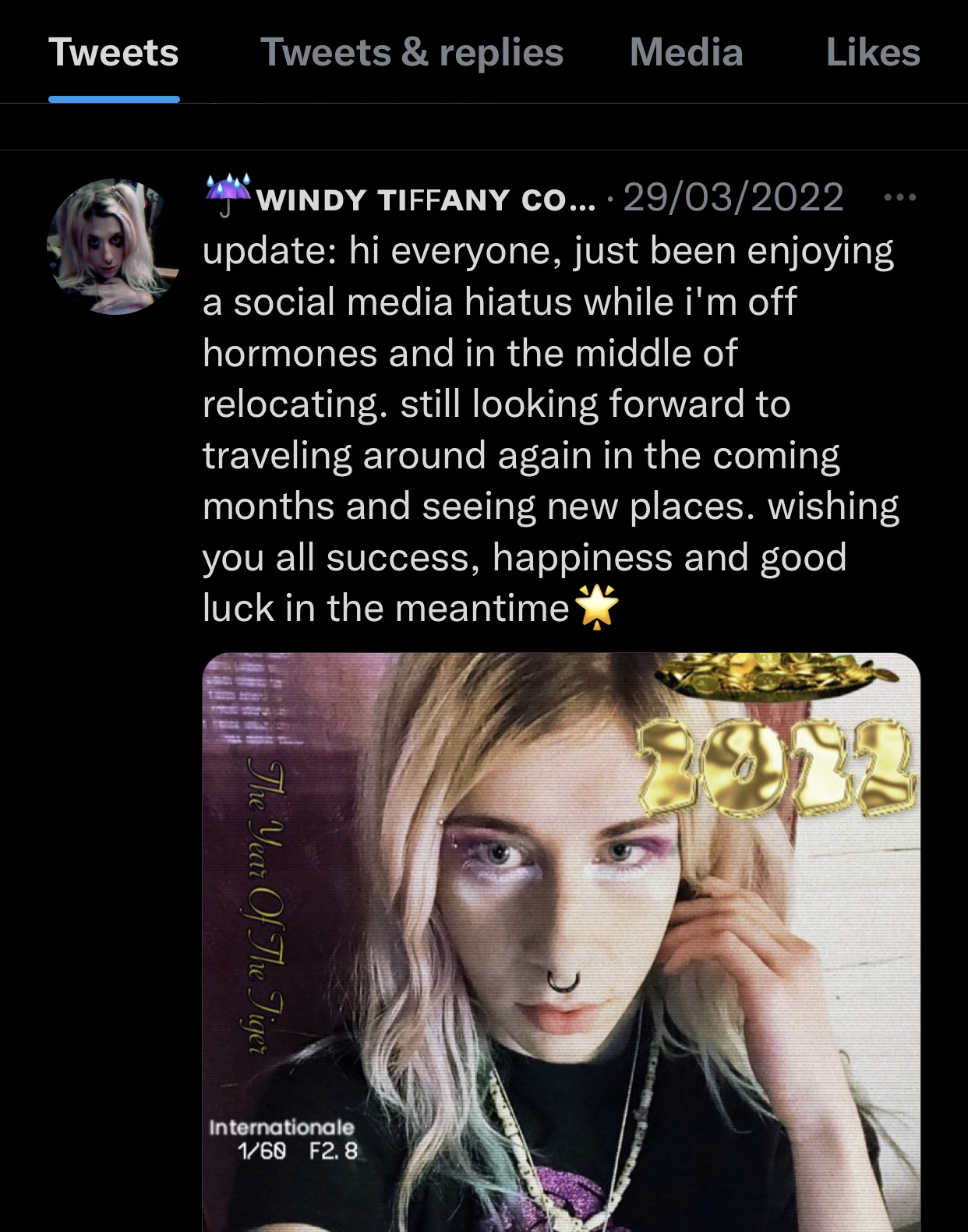This screenshot has width=968, height=1232.
Task: Open the Tweets tab
Action: [114, 53]
